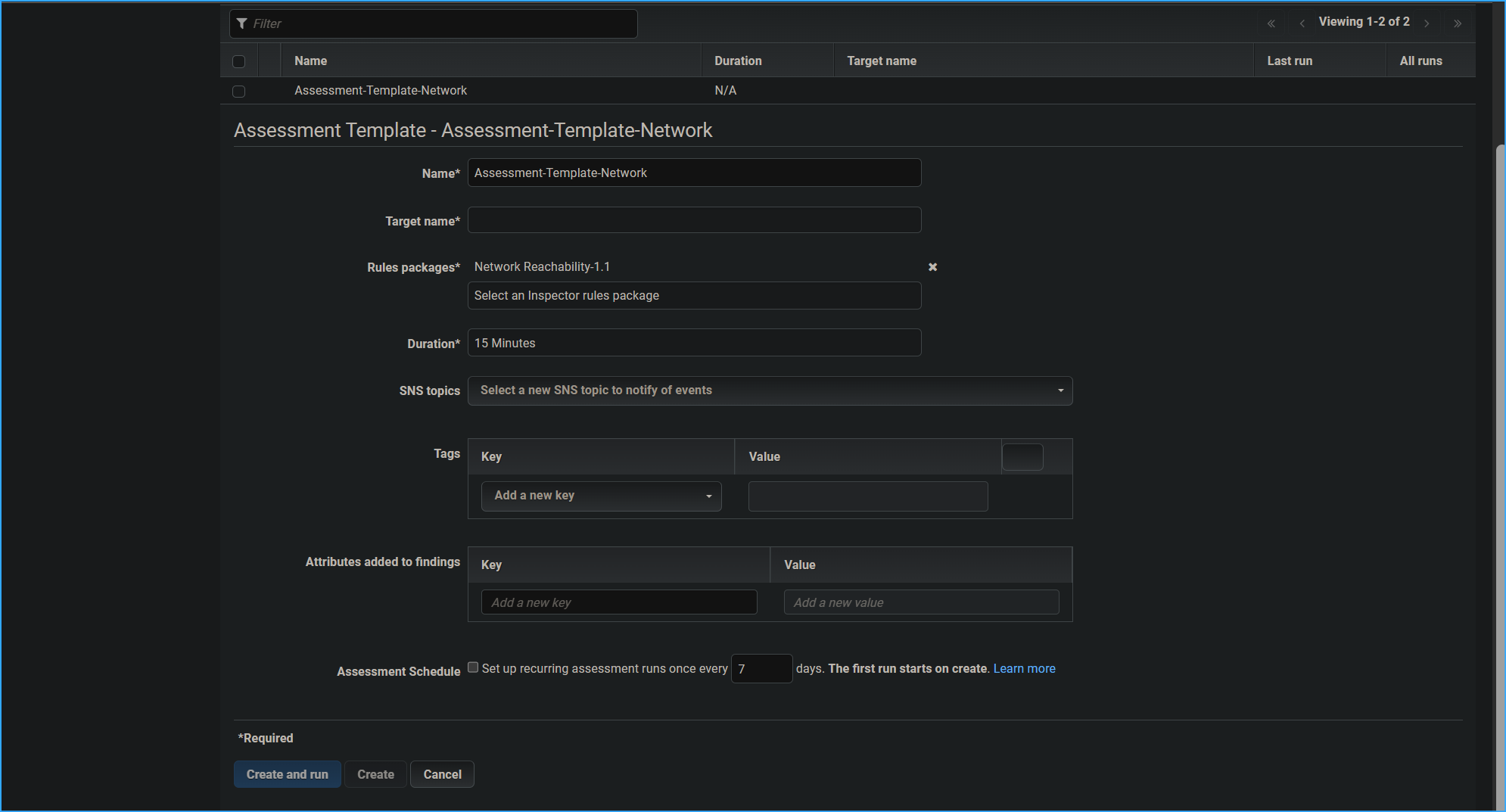Toggle the select-all templates checkbox

tap(239, 61)
